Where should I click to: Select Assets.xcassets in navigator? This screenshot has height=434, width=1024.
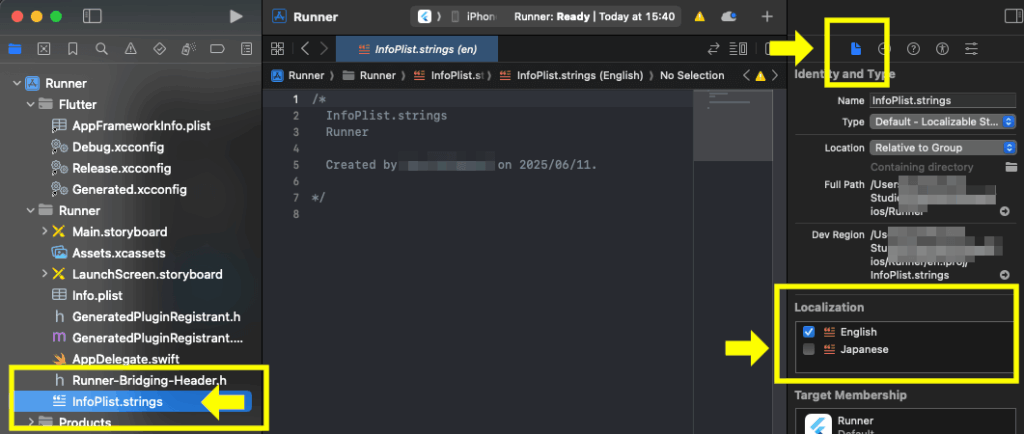click(118, 253)
